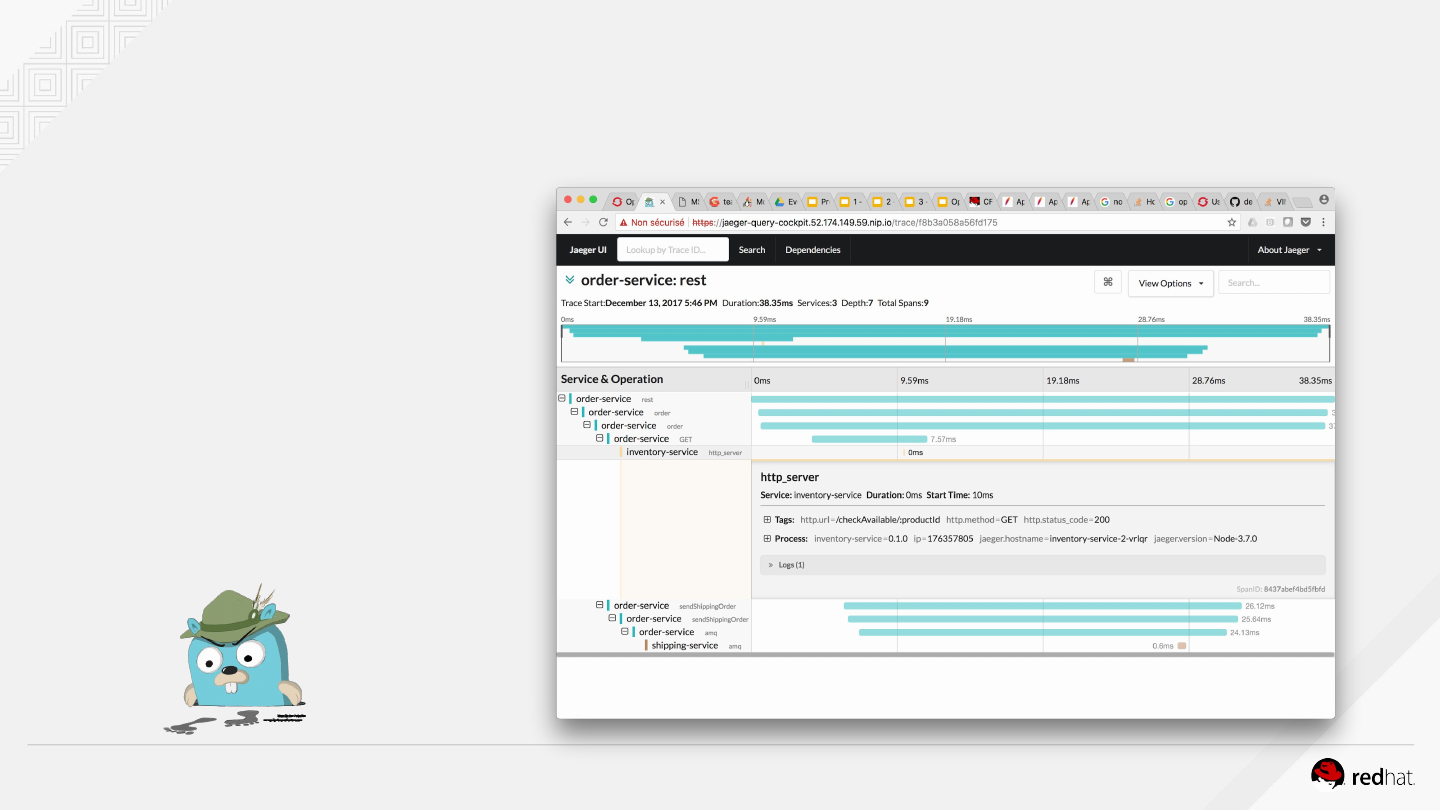Click the GitHub favicon on the 'de' tab
Screen dimensions: 1440x810
point(1234,201)
